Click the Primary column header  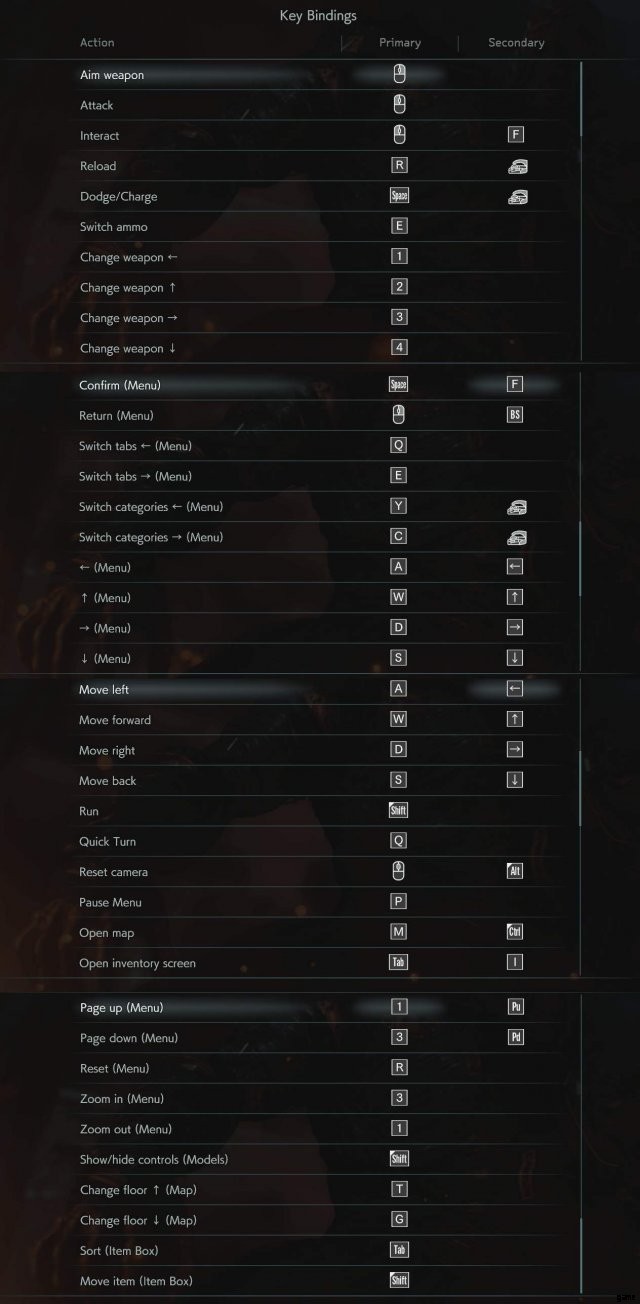click(x=400, y=43)
